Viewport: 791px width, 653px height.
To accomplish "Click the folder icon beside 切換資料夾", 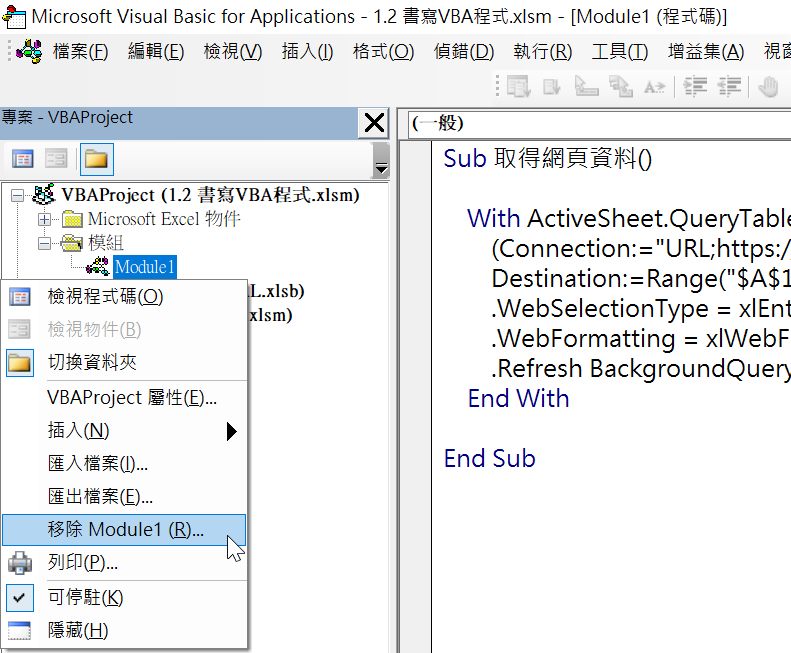I will (x=20, y=363).
